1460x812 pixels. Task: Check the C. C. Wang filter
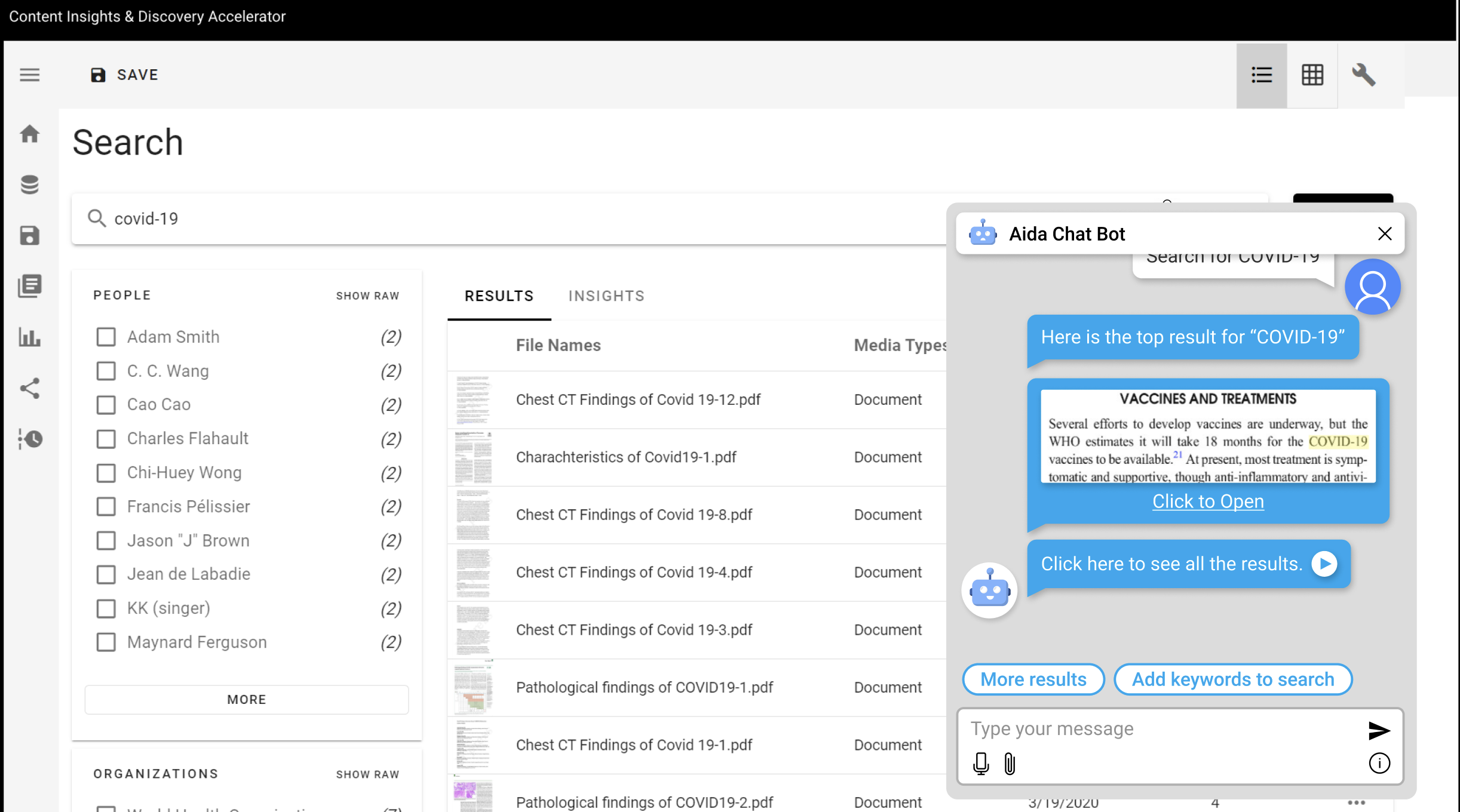106,371
